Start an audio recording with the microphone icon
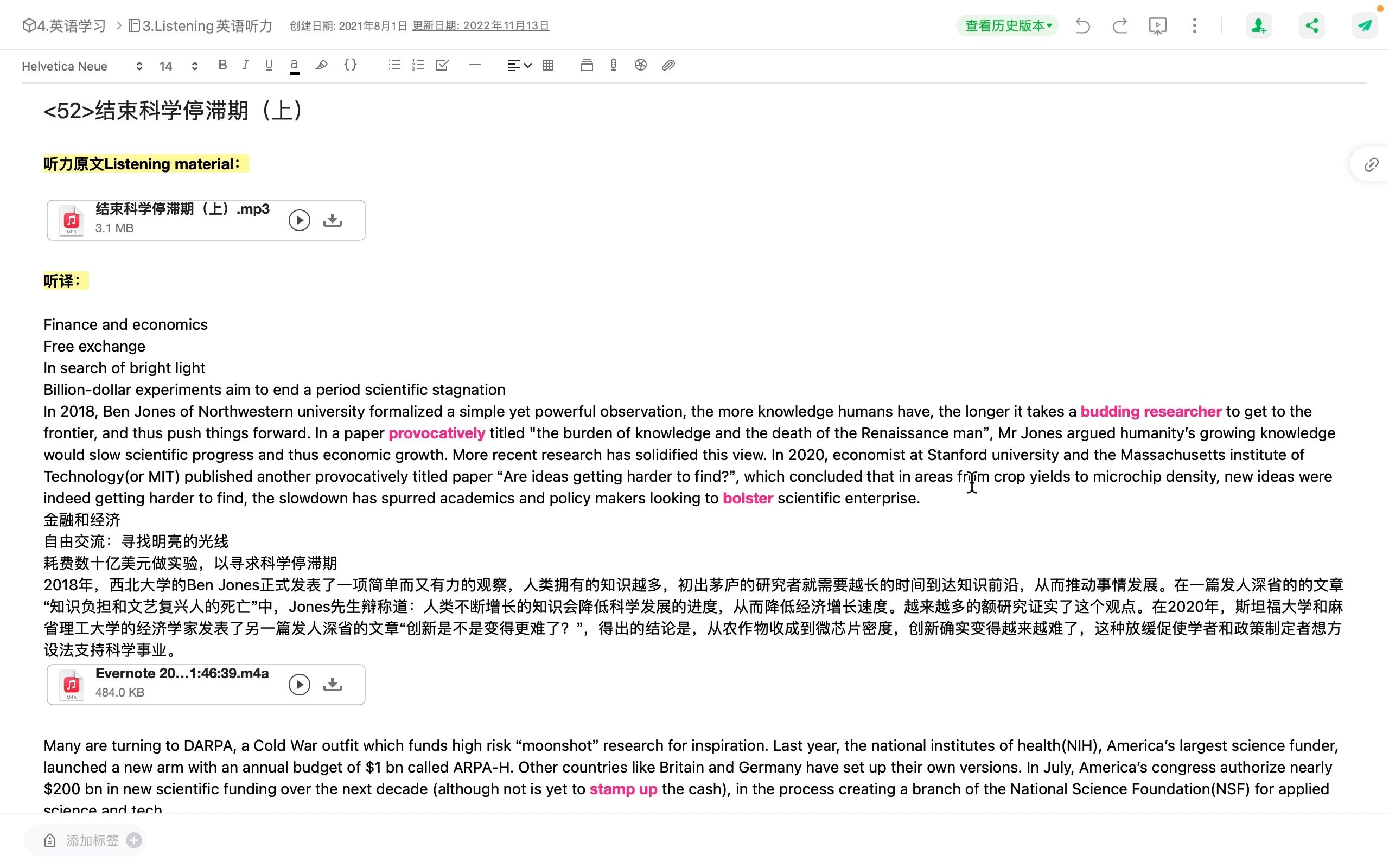Viewport: 1389px width, 868px height. (x=613, y=66)
